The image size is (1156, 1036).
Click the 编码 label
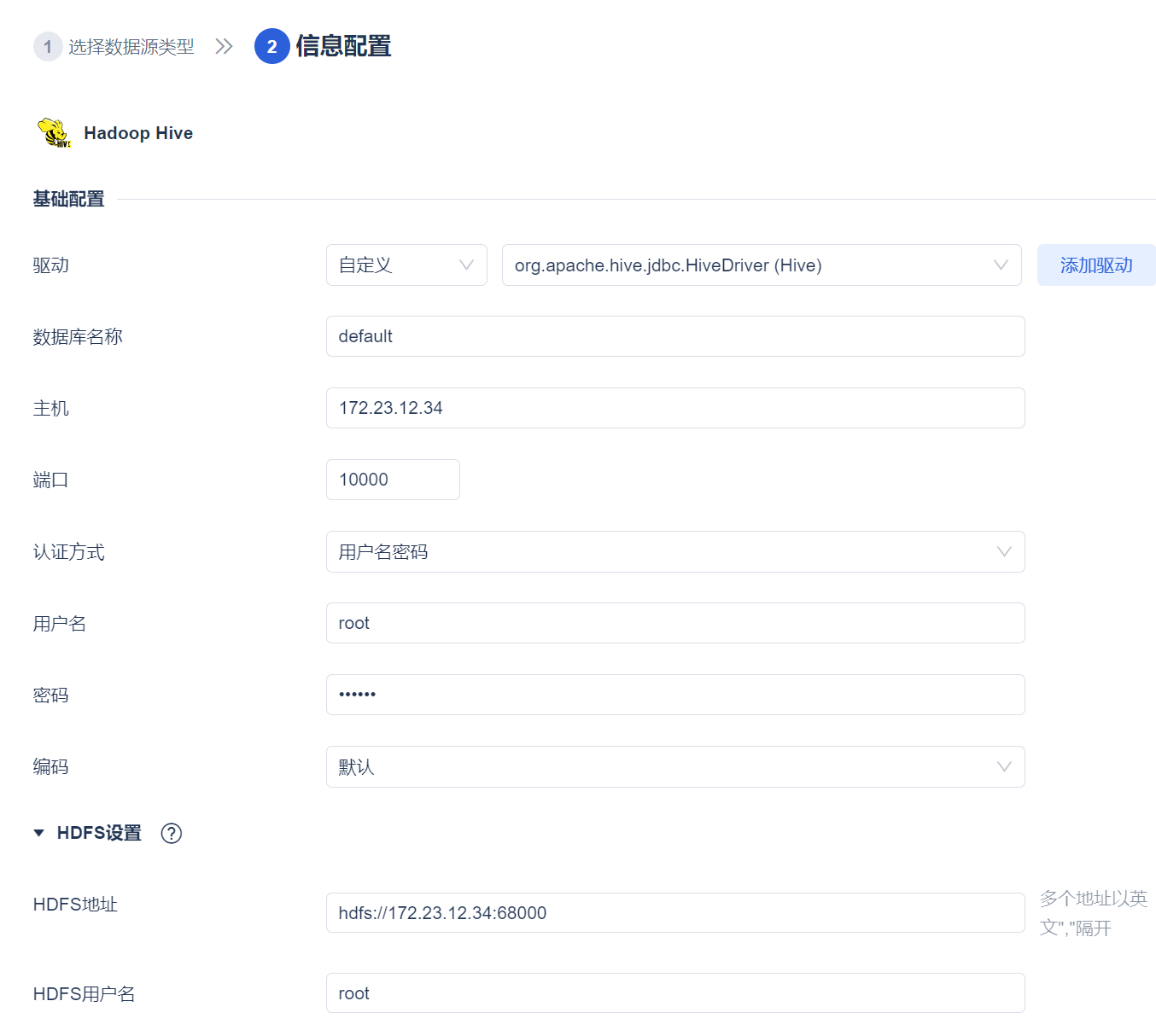click(x=51, y=767)
